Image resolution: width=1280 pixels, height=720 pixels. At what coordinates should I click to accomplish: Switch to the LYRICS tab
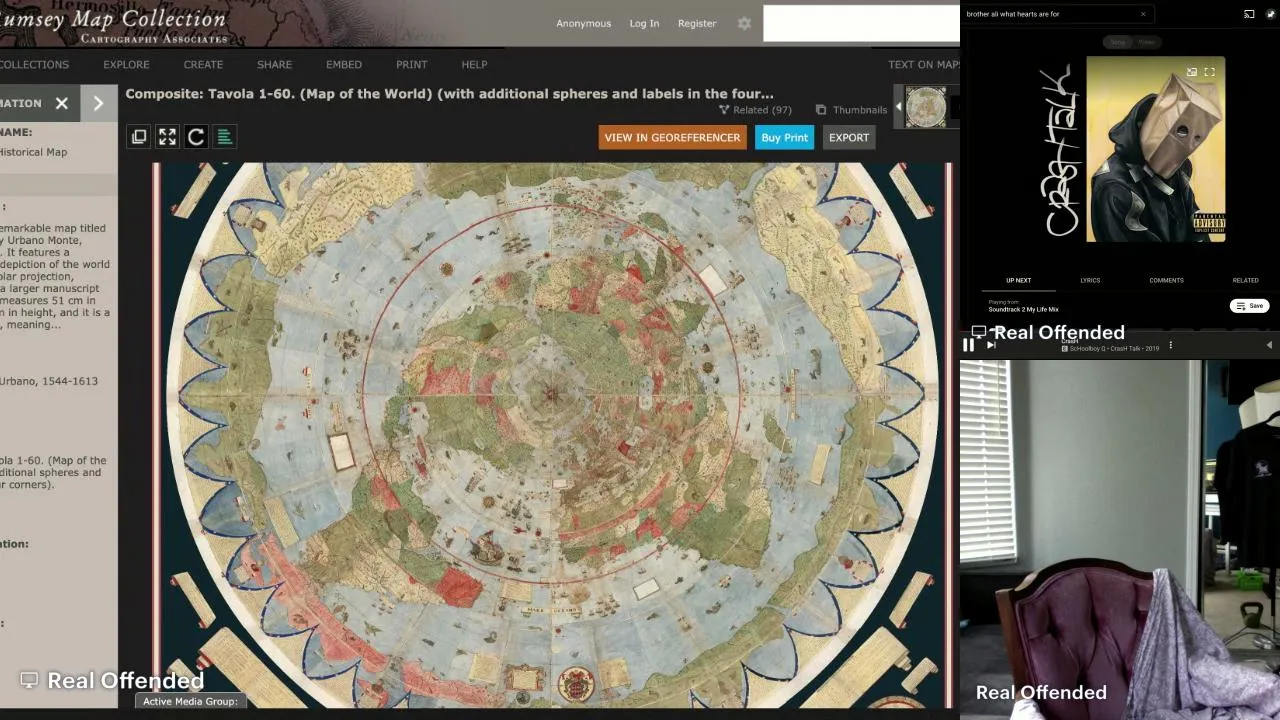1090,280
